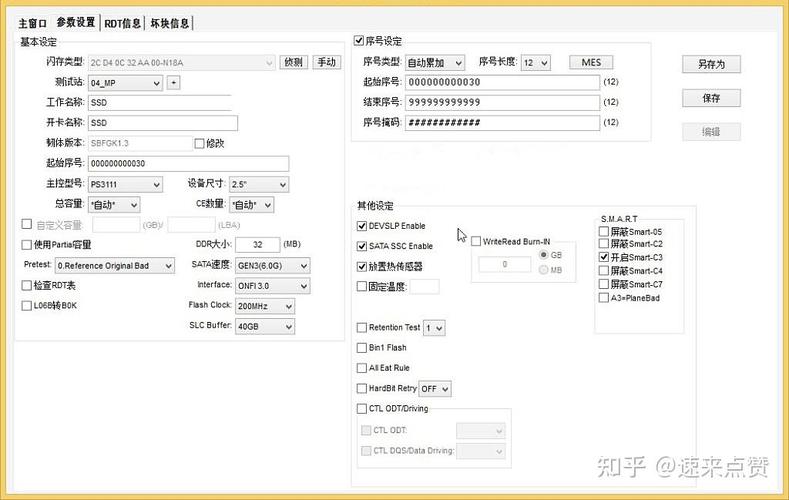
Task: Check the 使用Partial容量 checkbox
Action: pyautogui.click(x=27, y=245)
